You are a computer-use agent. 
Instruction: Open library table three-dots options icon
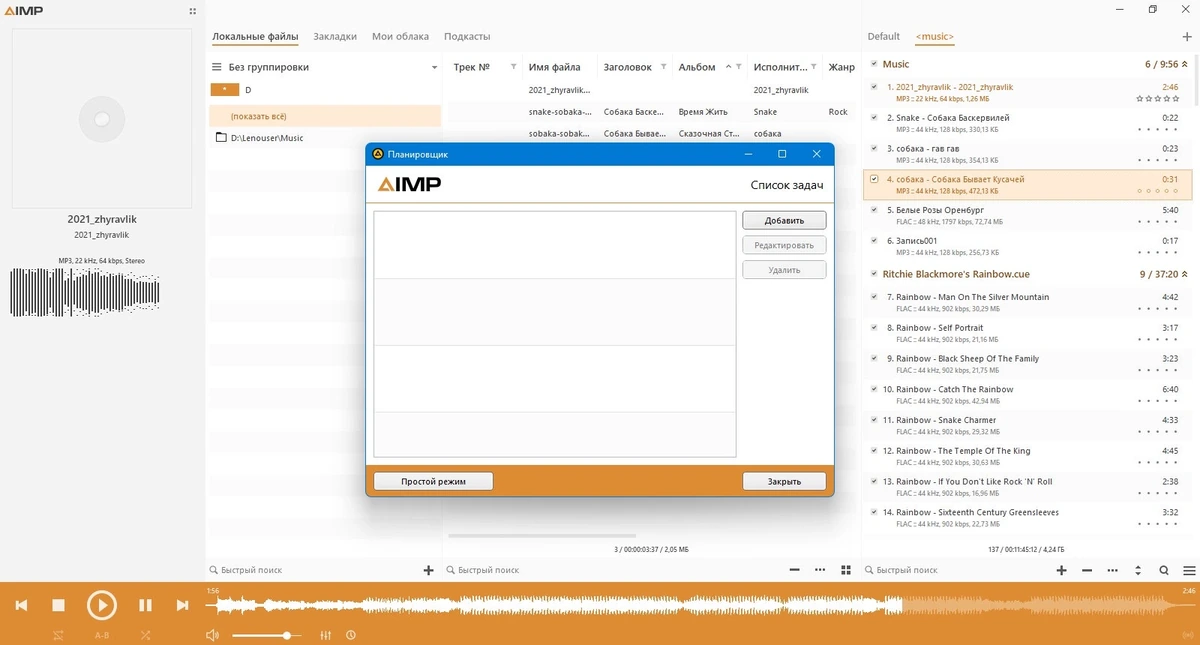point(820,570)
